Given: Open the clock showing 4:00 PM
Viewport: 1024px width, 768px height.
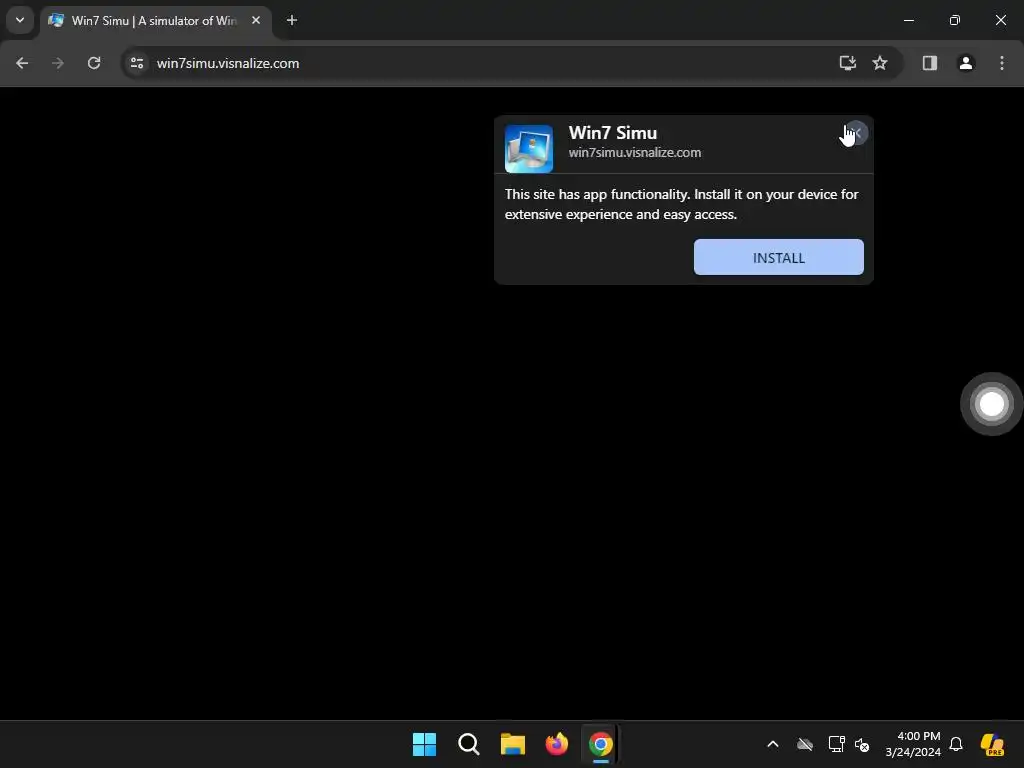Looking at the screenshot, I should pos(913,744).
